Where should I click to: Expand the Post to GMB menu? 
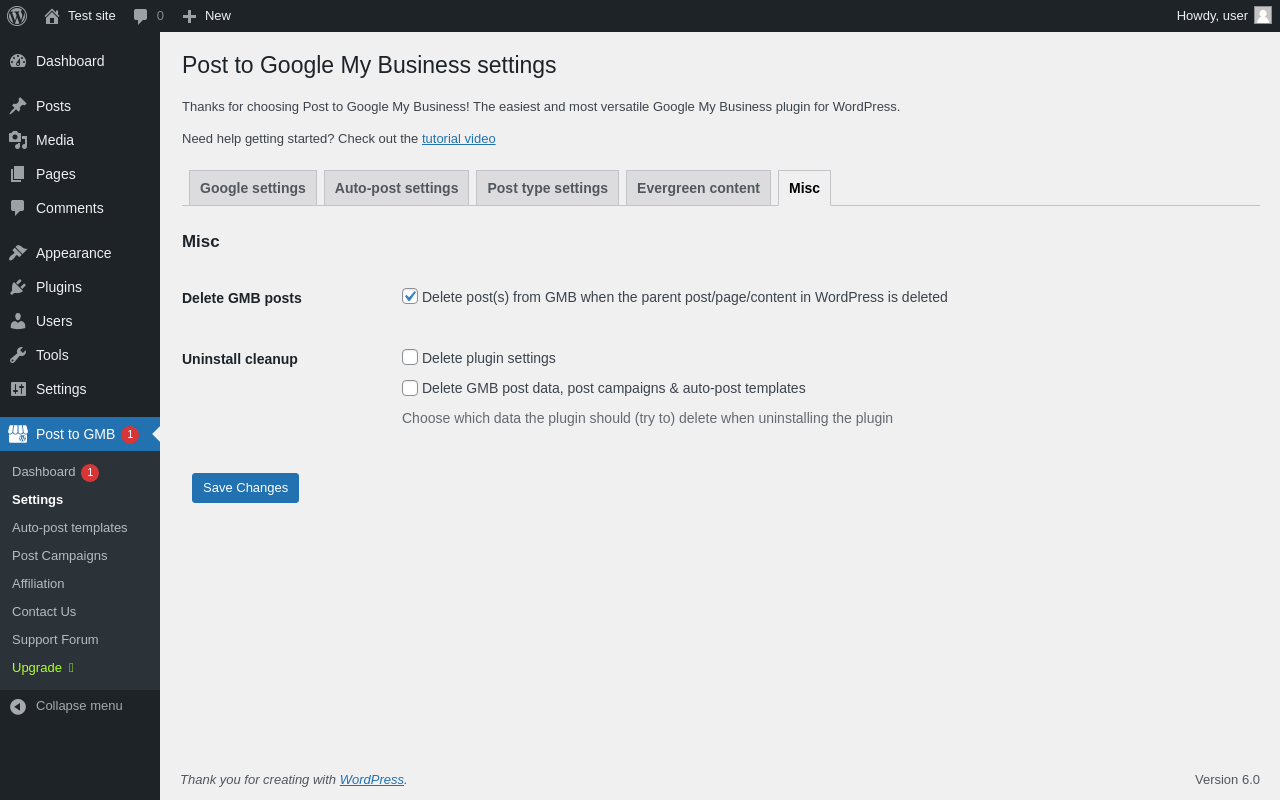(x=75, y=434)
